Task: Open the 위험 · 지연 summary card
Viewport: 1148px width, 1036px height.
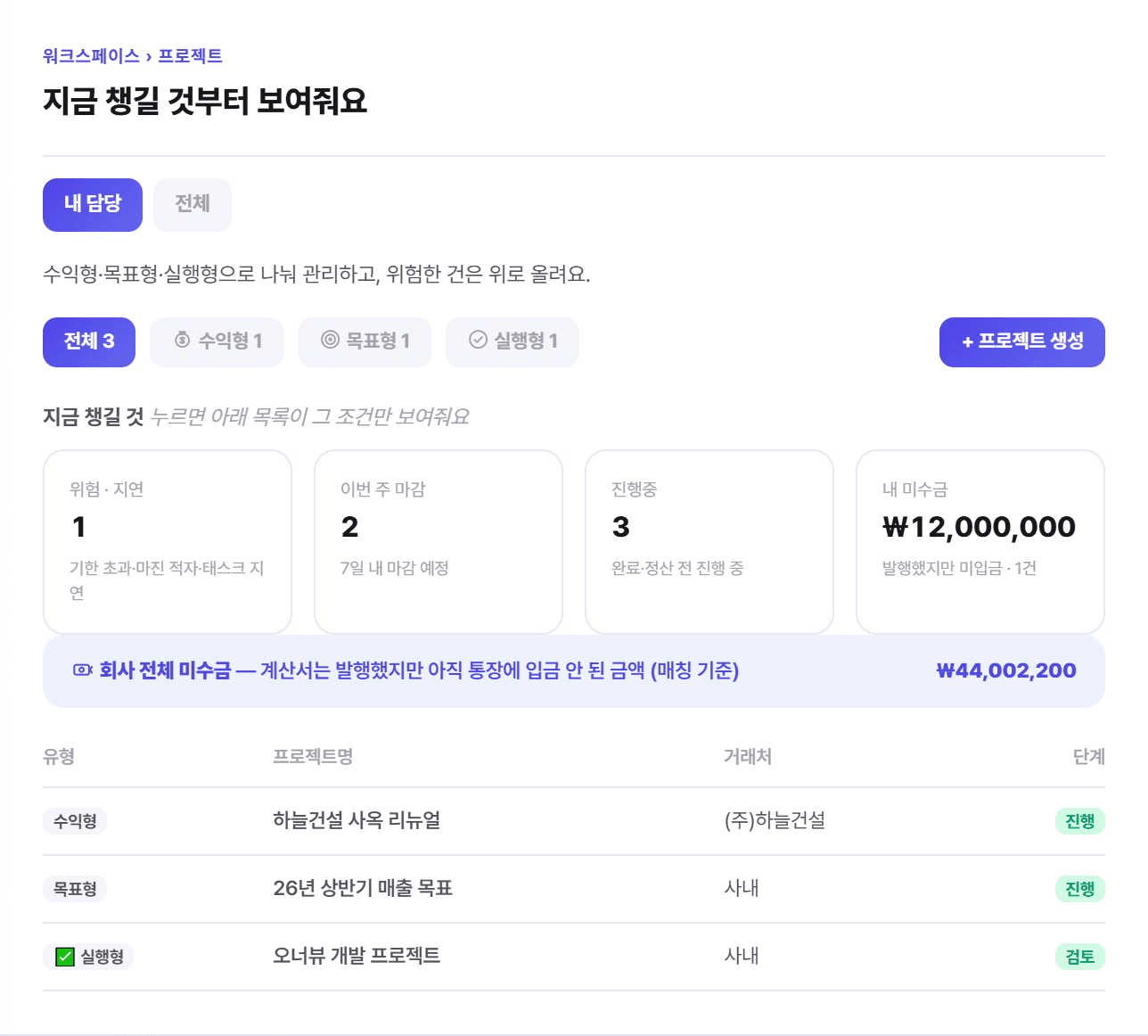Action: click(168, 542)
